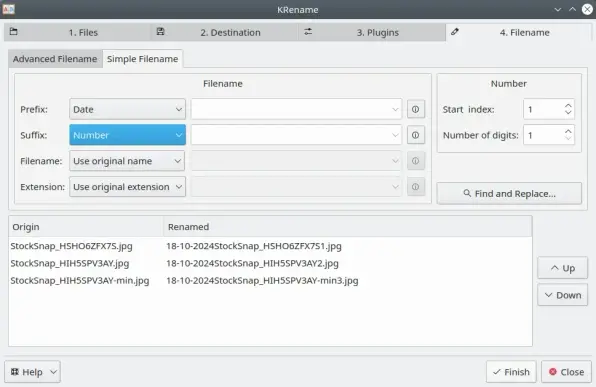Switch to the 2. Destination tab

224,32
